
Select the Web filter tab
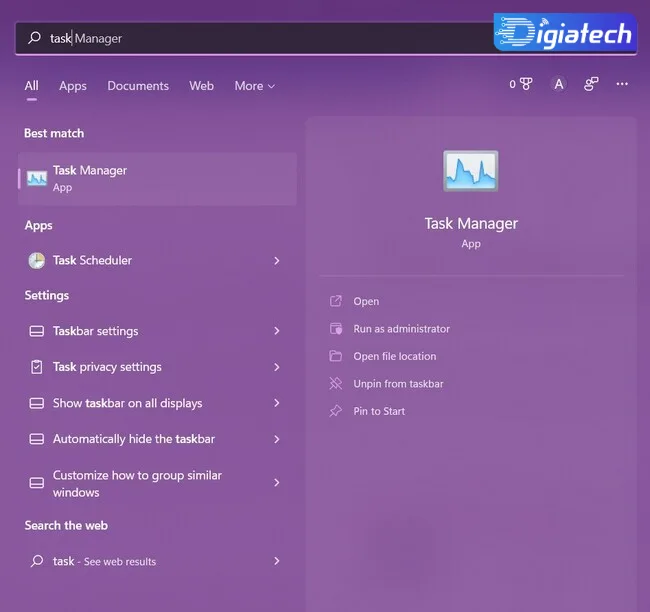[201, 86]
